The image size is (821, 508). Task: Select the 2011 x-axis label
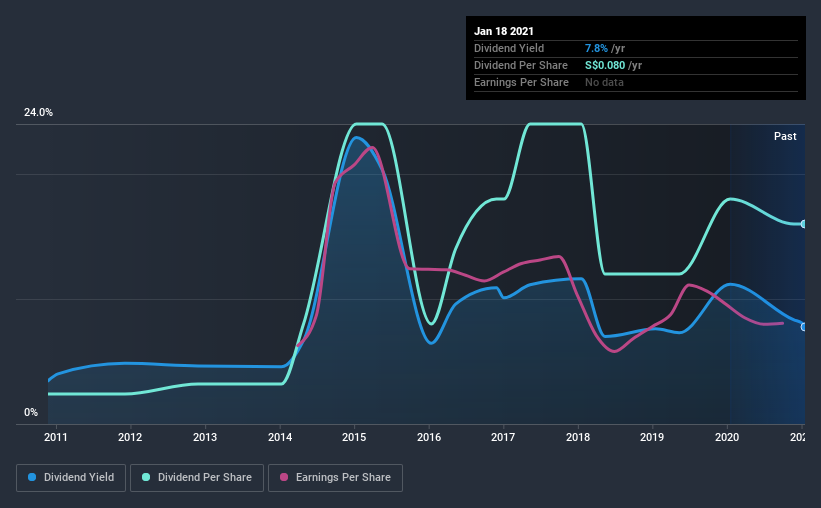tap(56, 437)
